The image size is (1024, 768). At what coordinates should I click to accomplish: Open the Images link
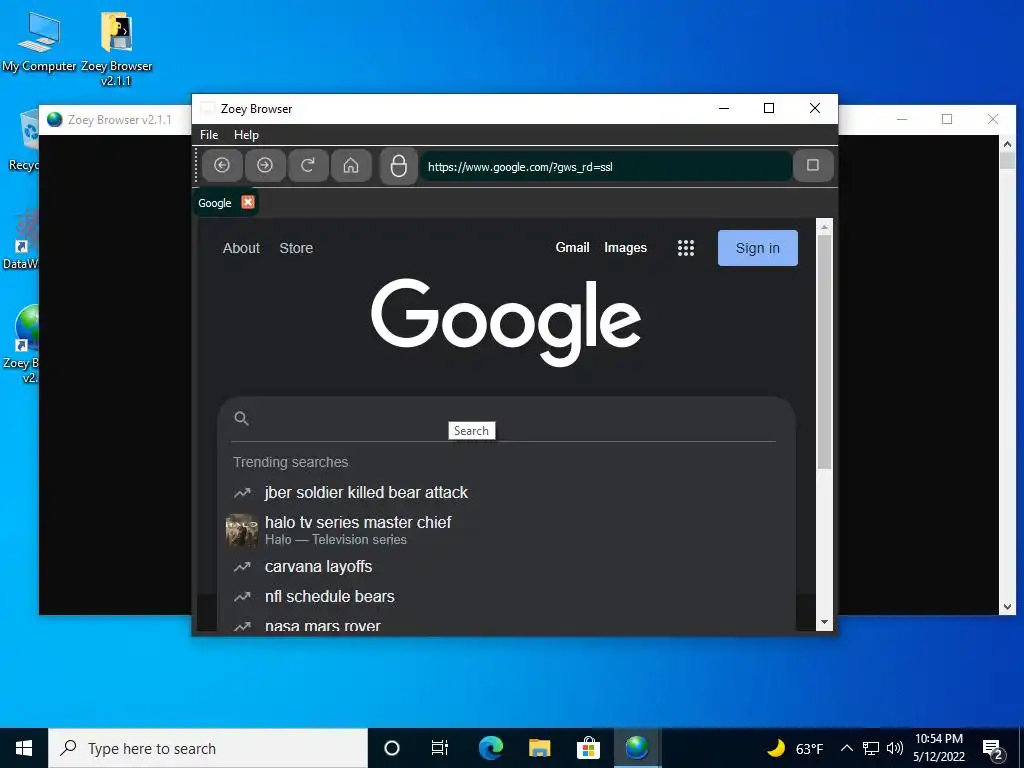pos(625,248)
